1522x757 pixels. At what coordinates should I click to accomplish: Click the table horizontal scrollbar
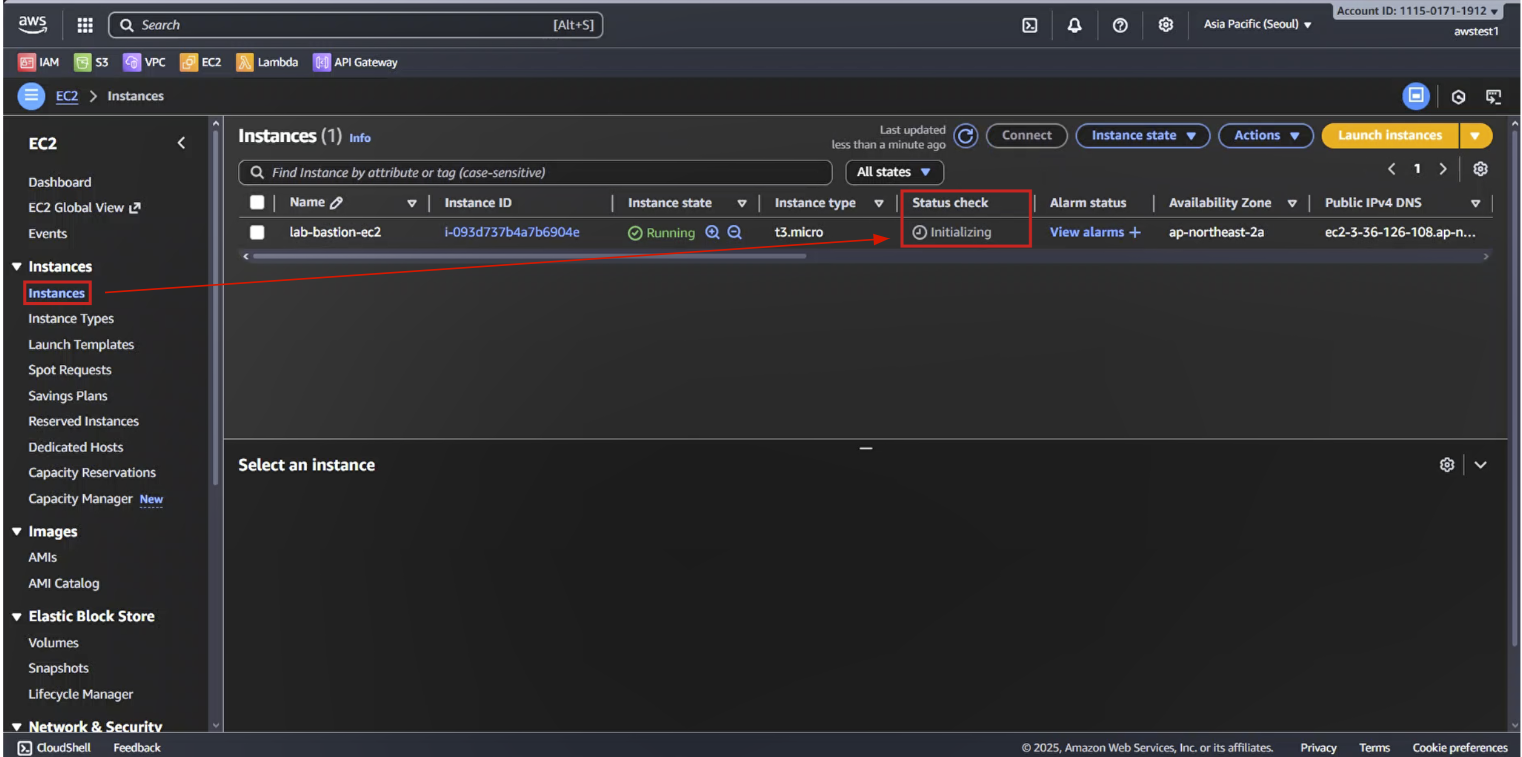(528, 256)
